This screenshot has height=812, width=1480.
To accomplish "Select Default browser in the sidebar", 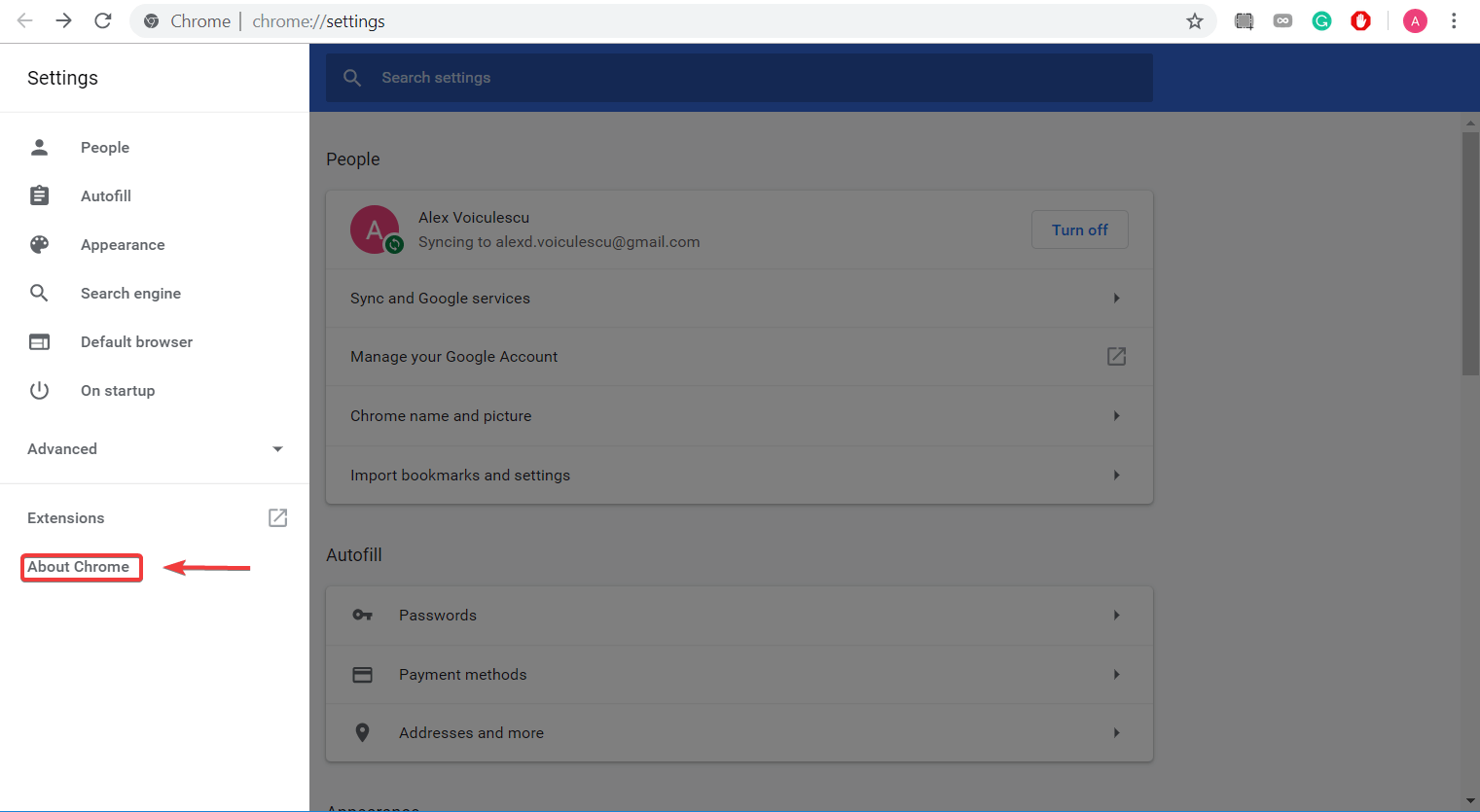I will (136, 341).
